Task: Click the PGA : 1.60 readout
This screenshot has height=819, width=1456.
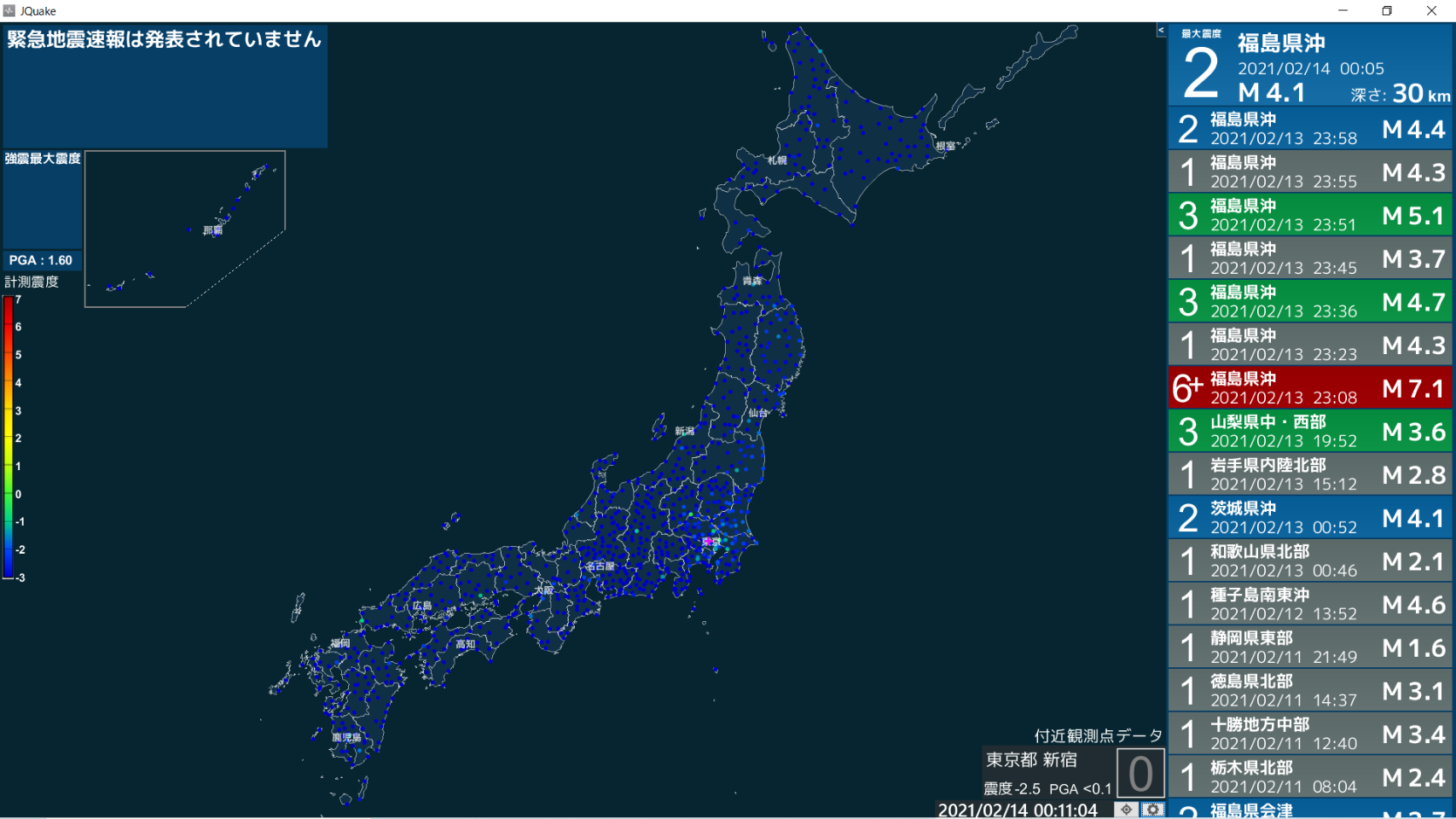Action: pos(41,260)
